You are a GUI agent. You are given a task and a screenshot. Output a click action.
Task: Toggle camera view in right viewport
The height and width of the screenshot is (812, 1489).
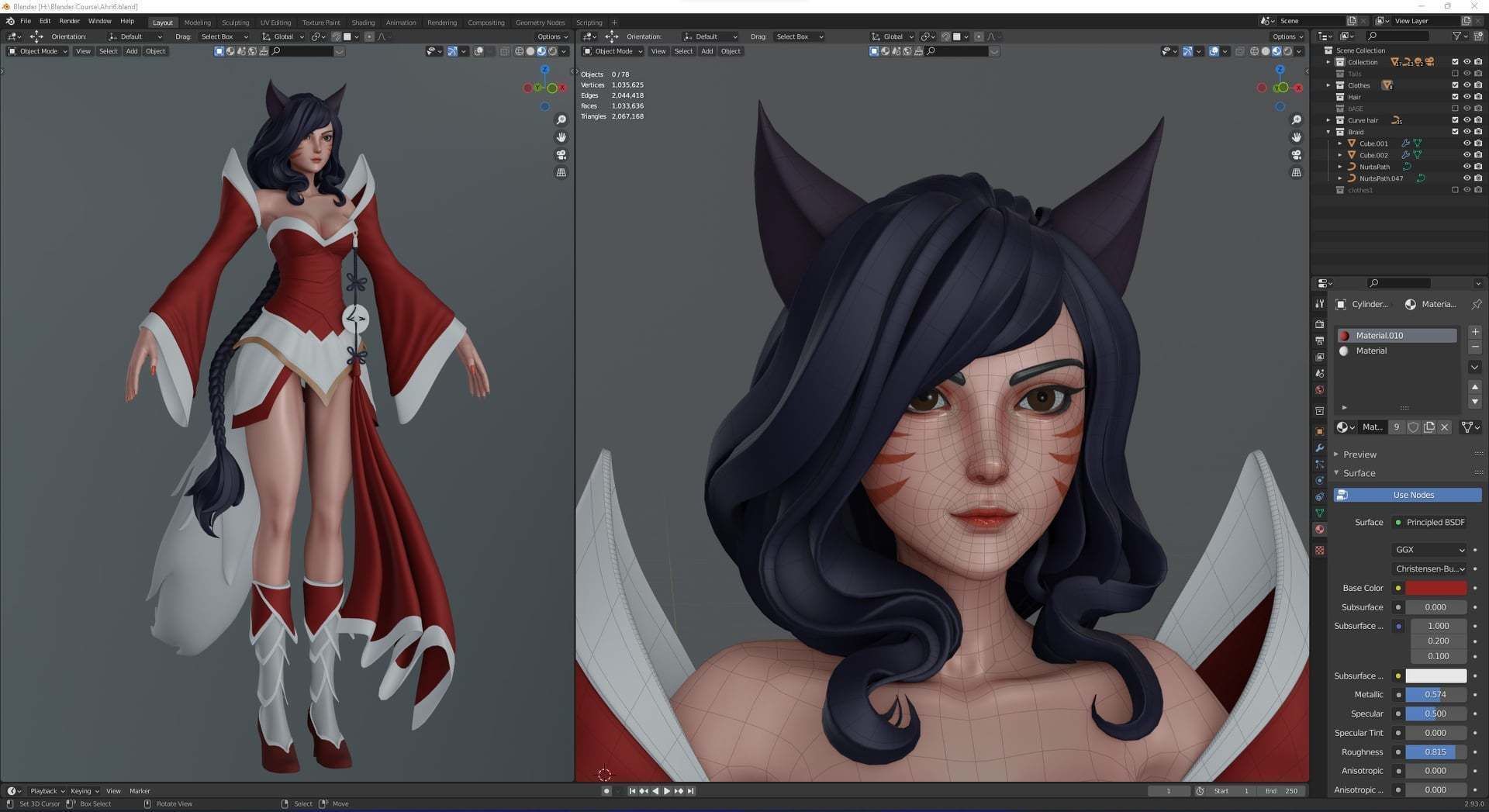pos(1296,154)
